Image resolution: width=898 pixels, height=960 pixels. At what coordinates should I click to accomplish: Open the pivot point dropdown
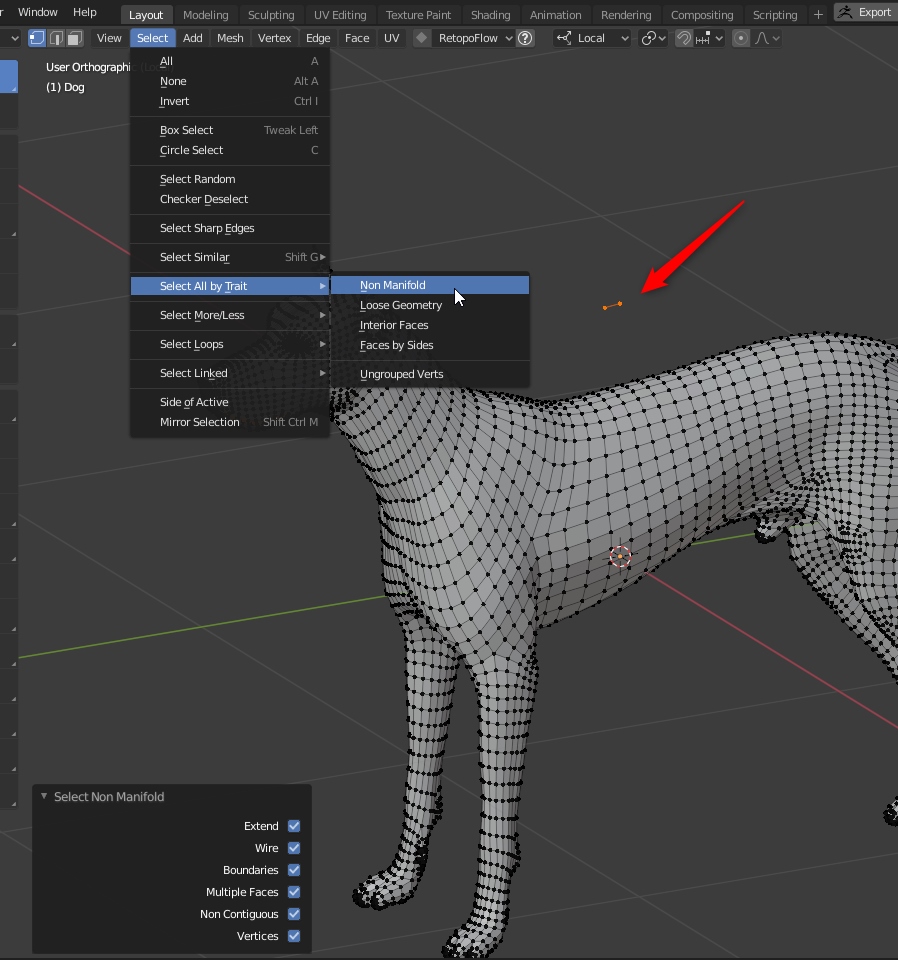pos(653,38)
